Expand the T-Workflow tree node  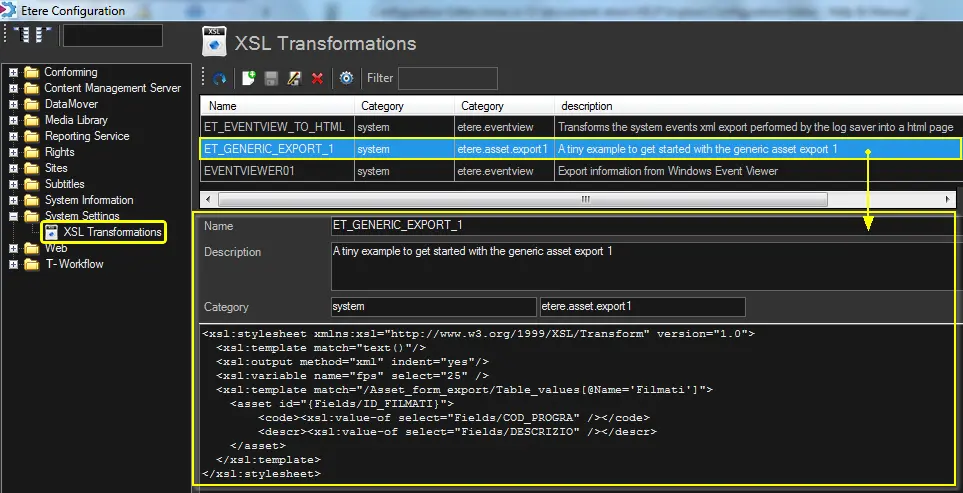click(x=14, y=264)
